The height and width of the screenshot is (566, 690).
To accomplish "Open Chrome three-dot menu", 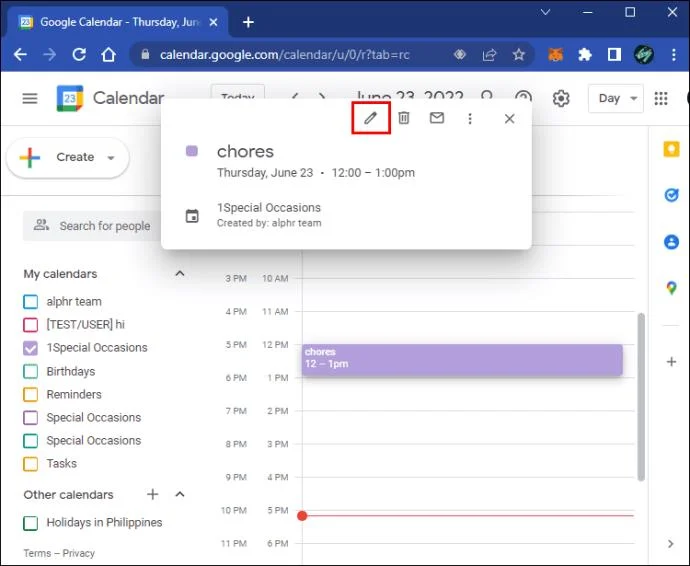I will [x=674, y=55].
